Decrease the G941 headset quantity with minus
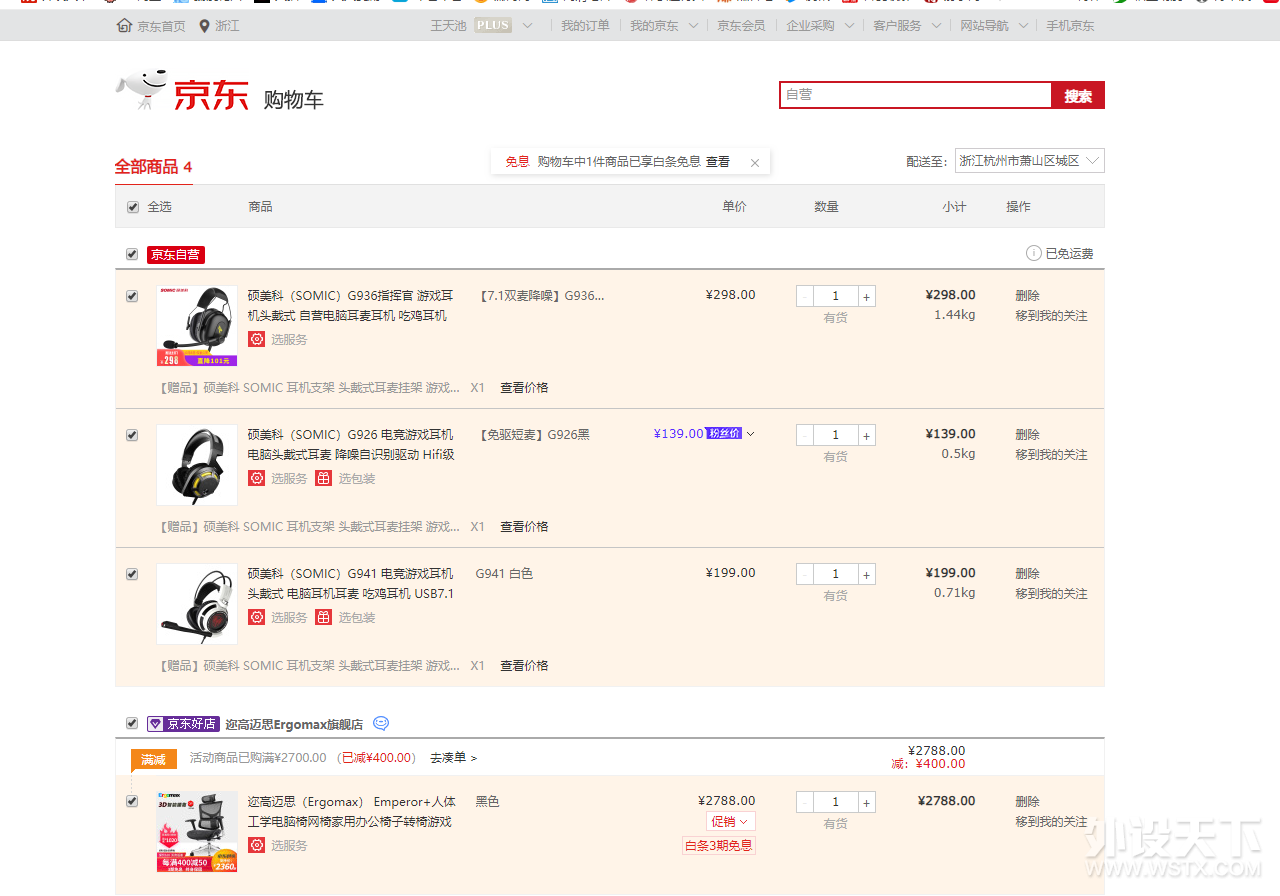The image size is (1280, 896). coord(805,574)
